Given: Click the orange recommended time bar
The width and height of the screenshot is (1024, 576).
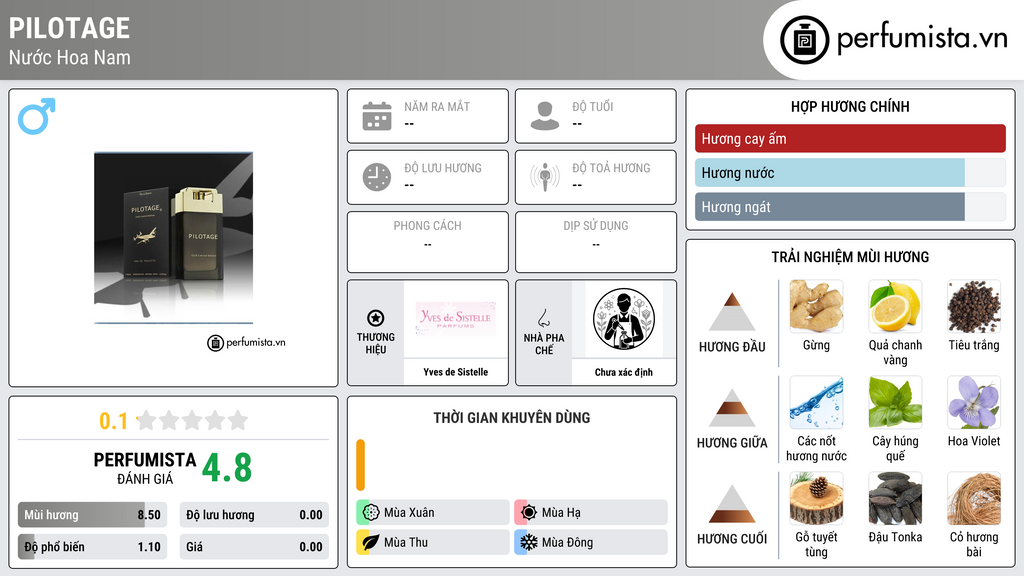Looking at the screenshot, I should (x=360, y=464).
